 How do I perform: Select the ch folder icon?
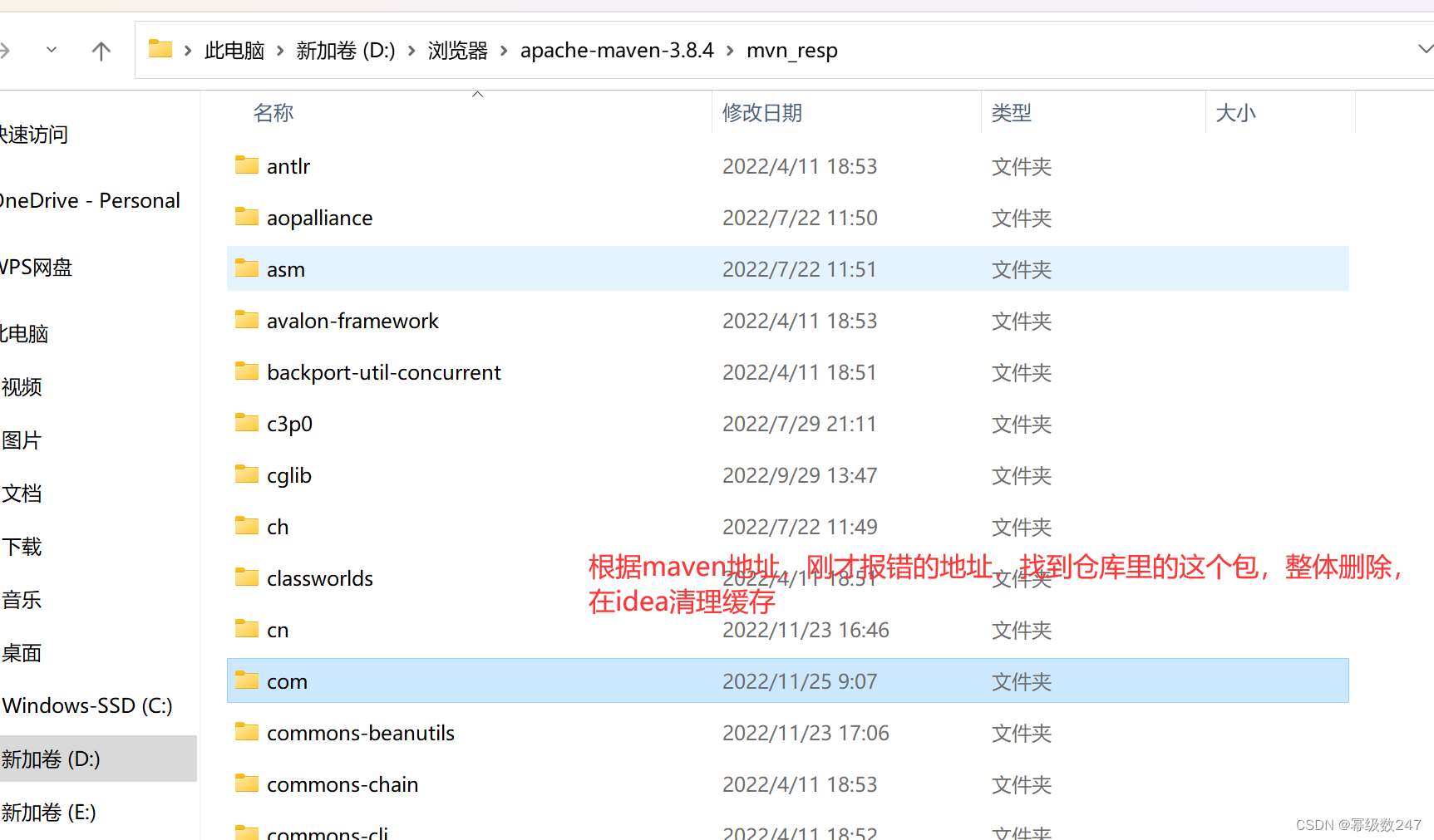coord(247,525)
